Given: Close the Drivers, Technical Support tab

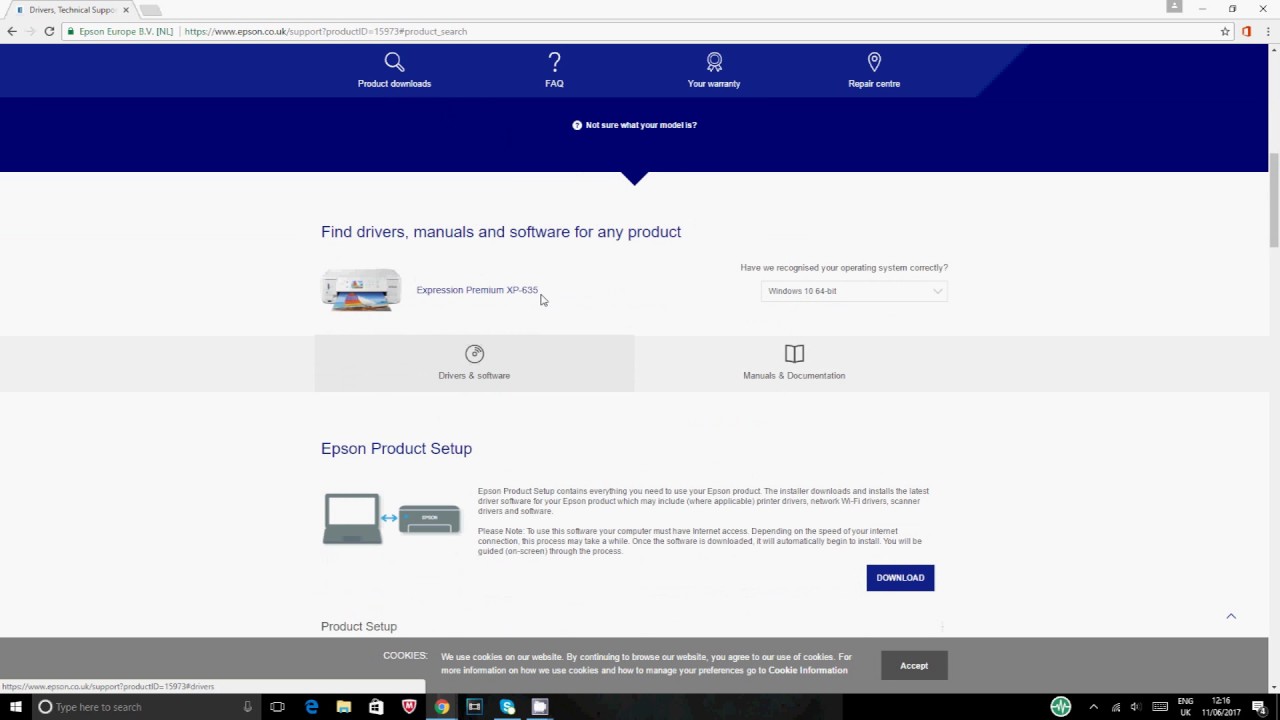Looking at the screenshot, I should click(x=126, y=10).
